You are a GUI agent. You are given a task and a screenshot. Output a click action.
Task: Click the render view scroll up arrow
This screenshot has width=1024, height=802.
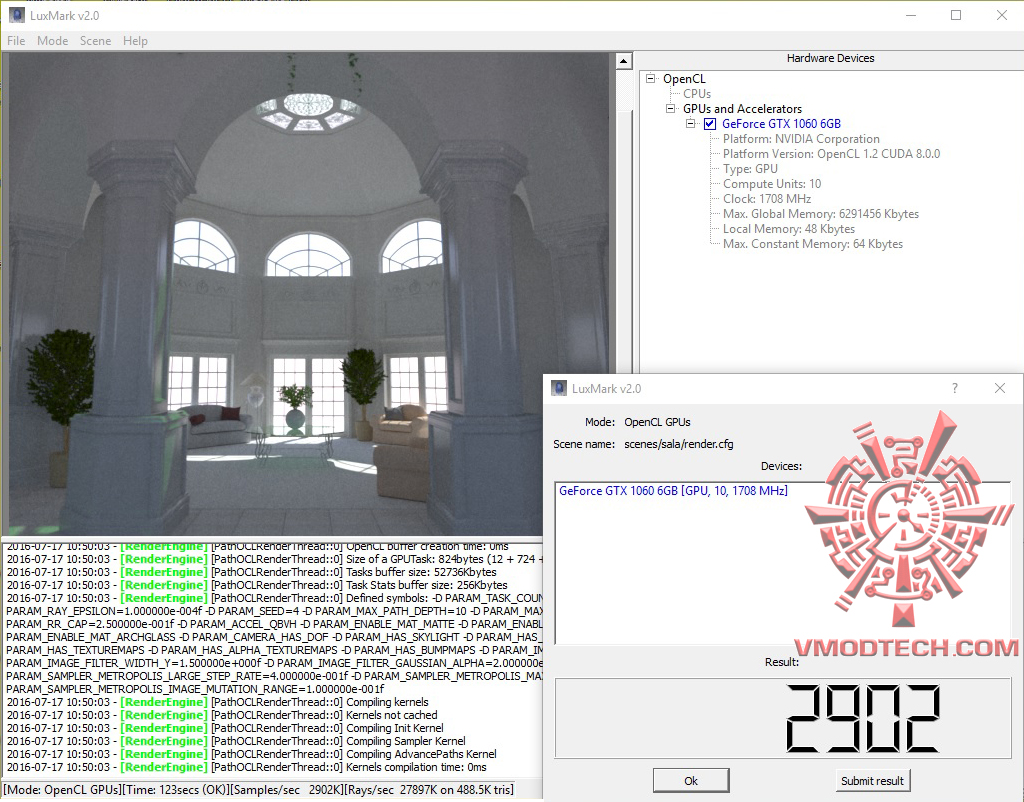pyautogui.click(x=624, y=61)
